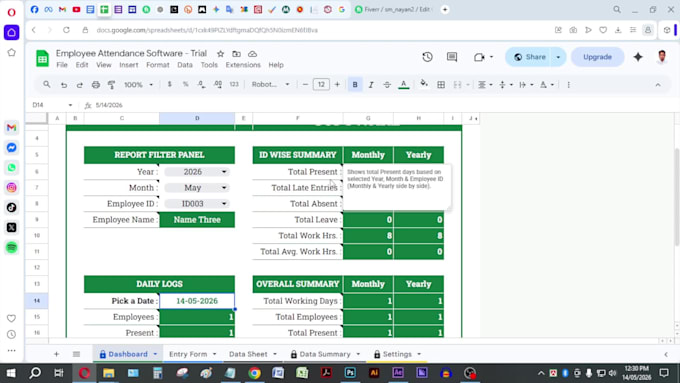This screenshot has width=680, height=383.
Task: Open the borders tool
Action: point(441,85)
